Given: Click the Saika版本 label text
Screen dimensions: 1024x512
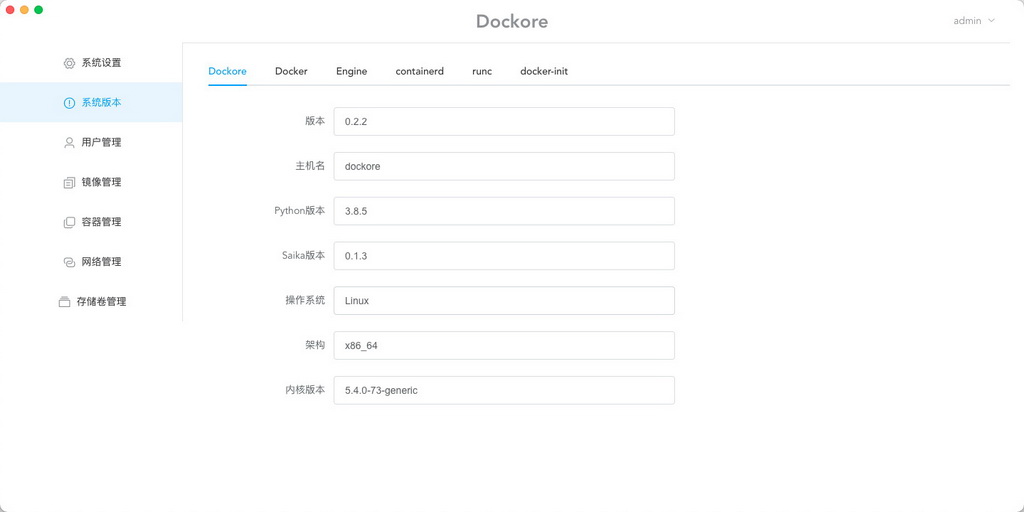Looking at the screenshot, I should click(302, 255).
